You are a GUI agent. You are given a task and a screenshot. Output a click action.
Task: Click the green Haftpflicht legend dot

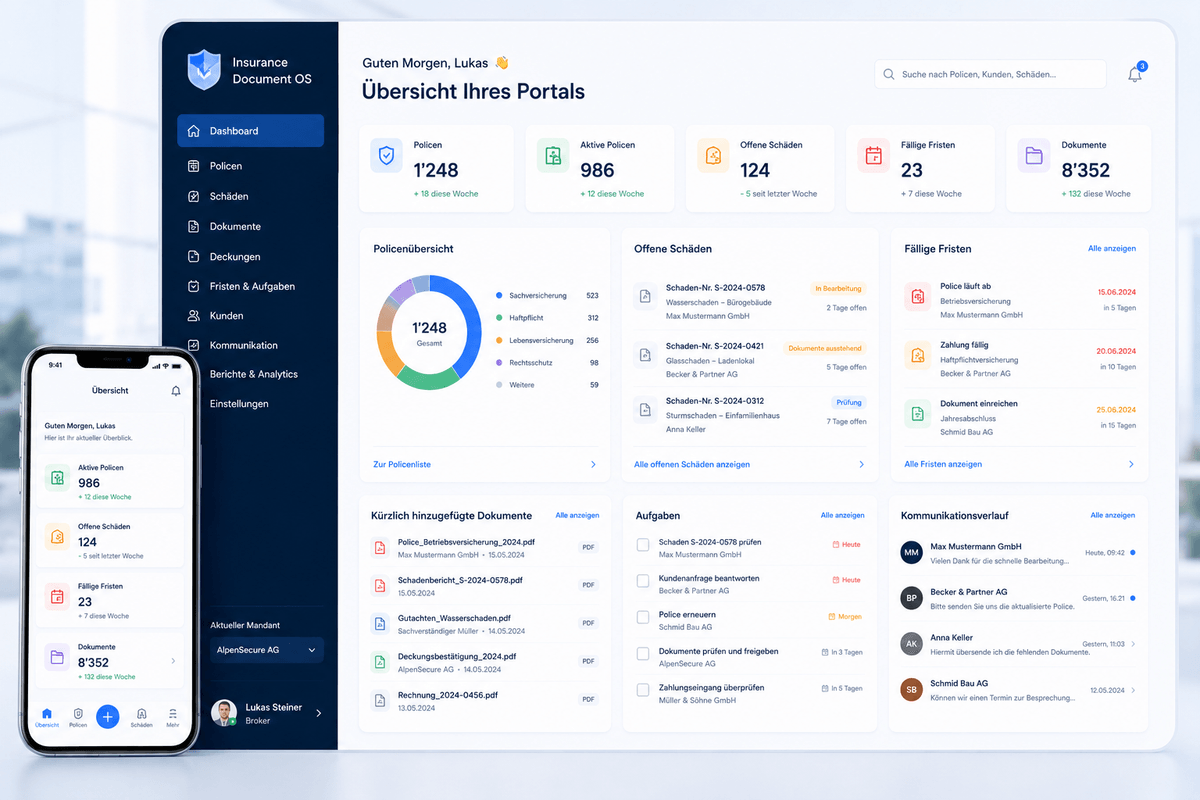[499, 318]
